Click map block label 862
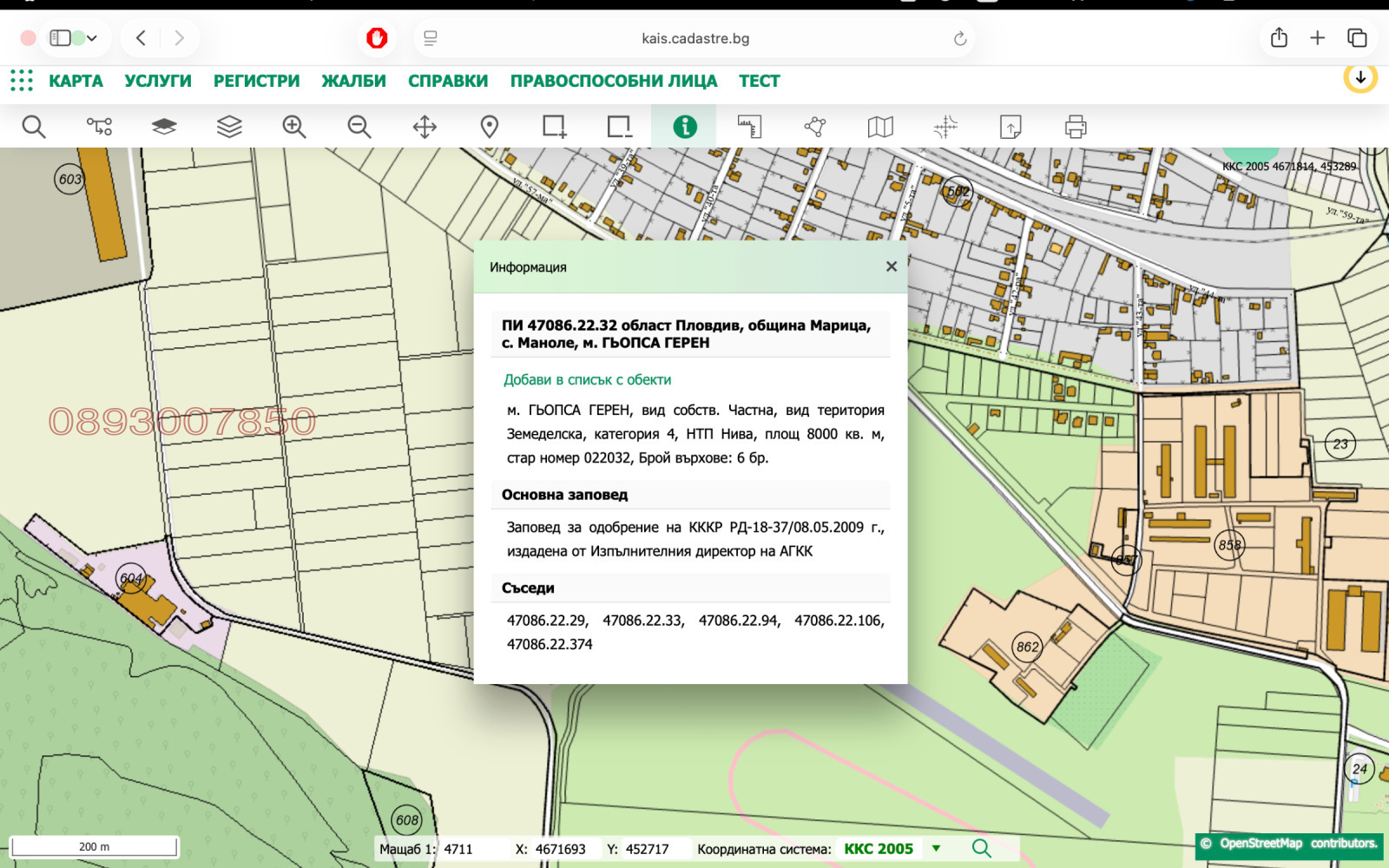The height and width of the screenshot is (868, 1389). (x=1028, y=647)
